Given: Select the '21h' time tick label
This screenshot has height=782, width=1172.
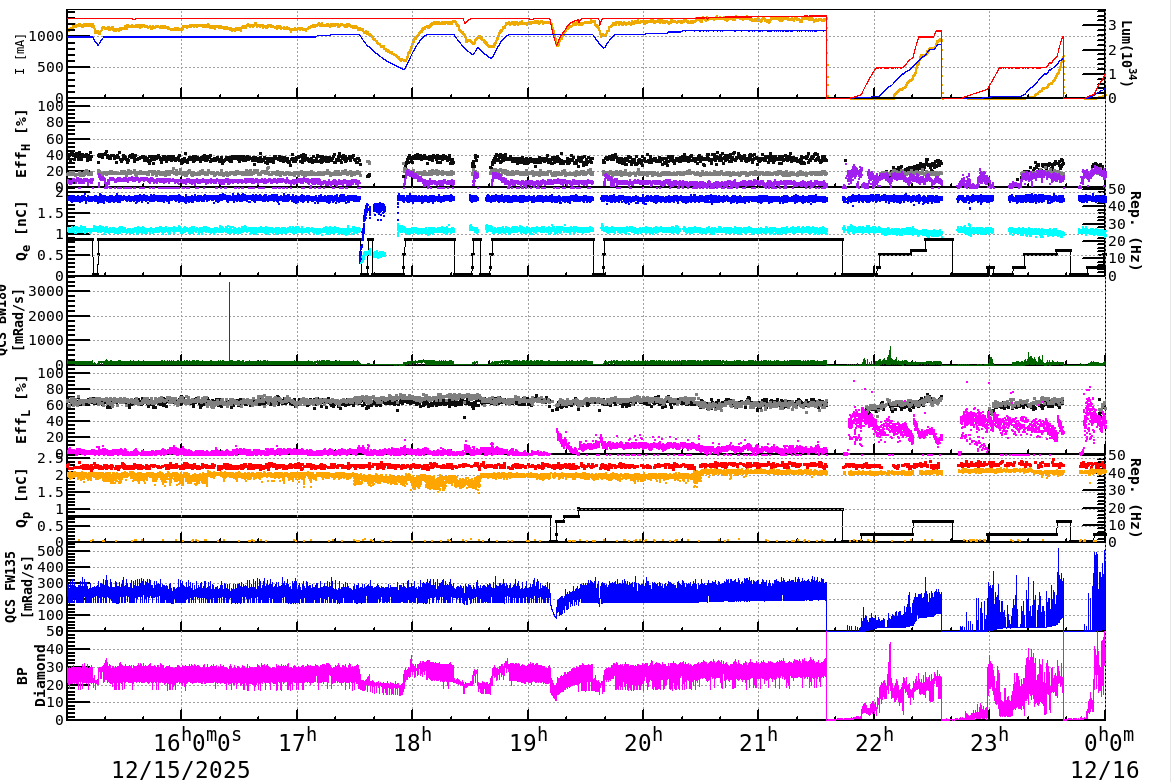Looking at the screenshot, I should (x=759, y=740).
